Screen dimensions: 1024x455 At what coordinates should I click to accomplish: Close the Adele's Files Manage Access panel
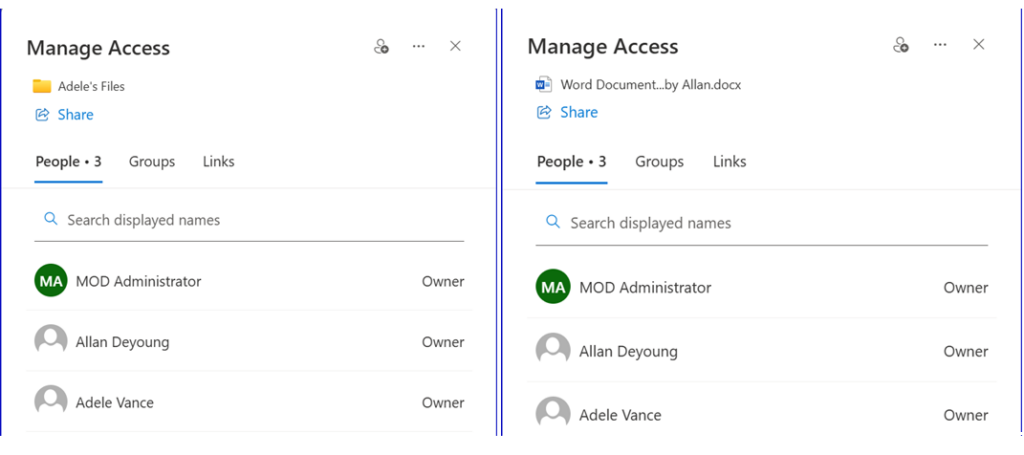coord(456,47)
